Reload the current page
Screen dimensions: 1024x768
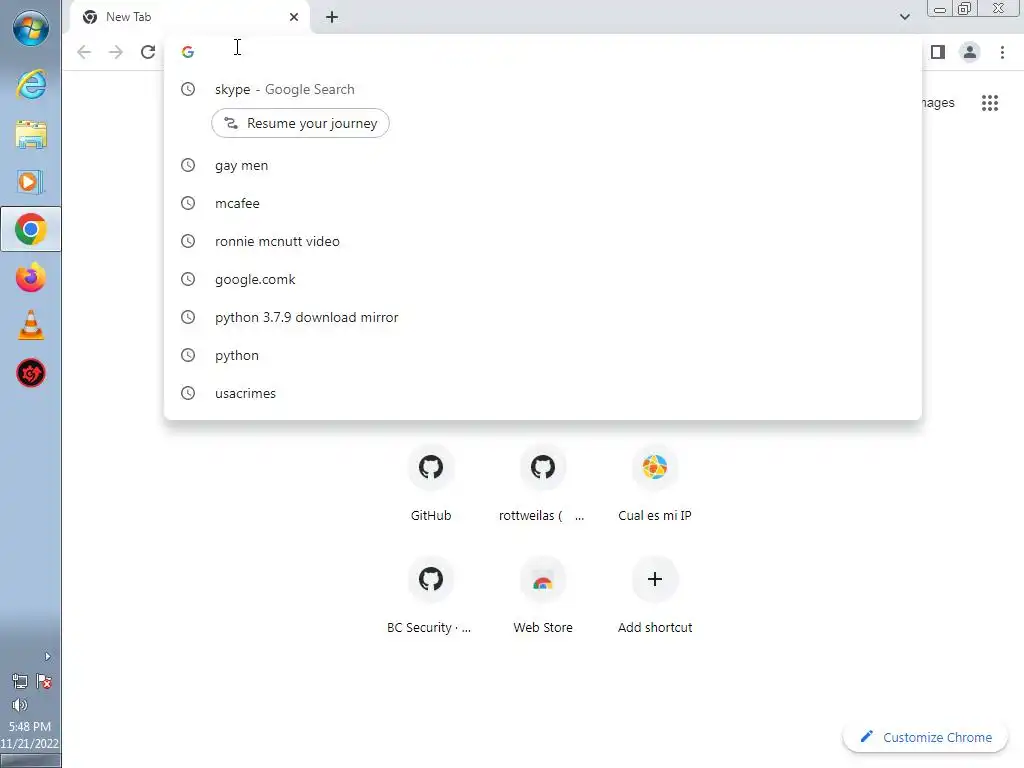[x=148, y=52]
